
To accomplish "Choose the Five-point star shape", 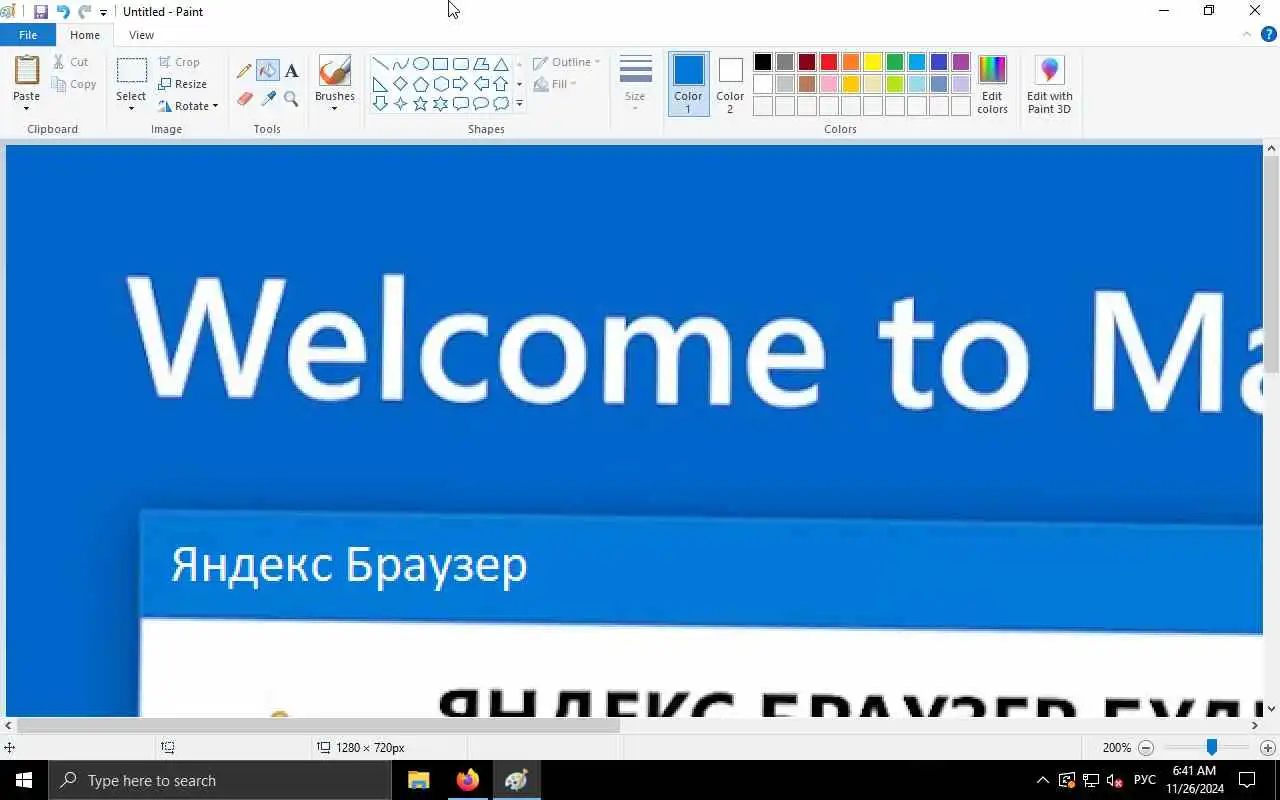I will pos(420,104).
